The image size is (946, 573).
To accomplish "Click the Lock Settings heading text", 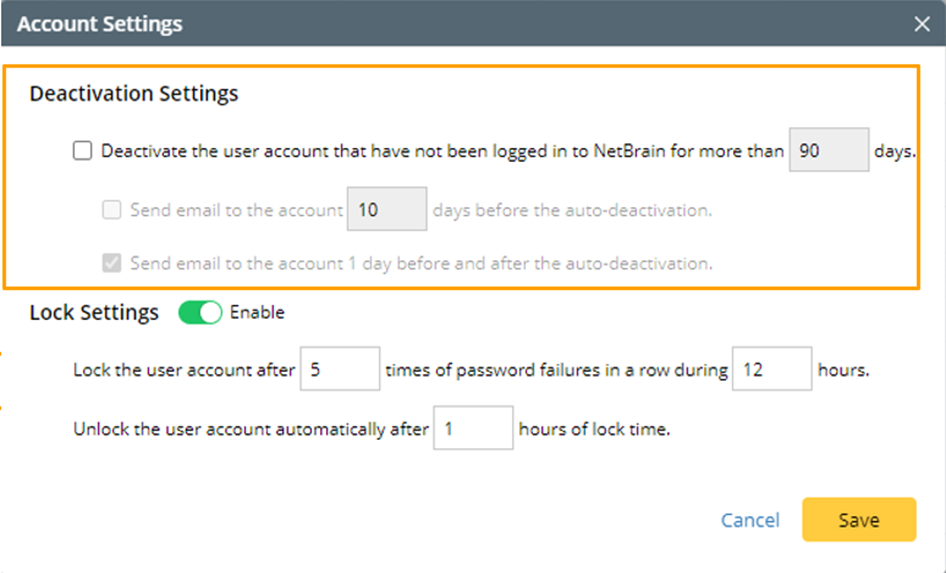I will [x=94, y=312].
